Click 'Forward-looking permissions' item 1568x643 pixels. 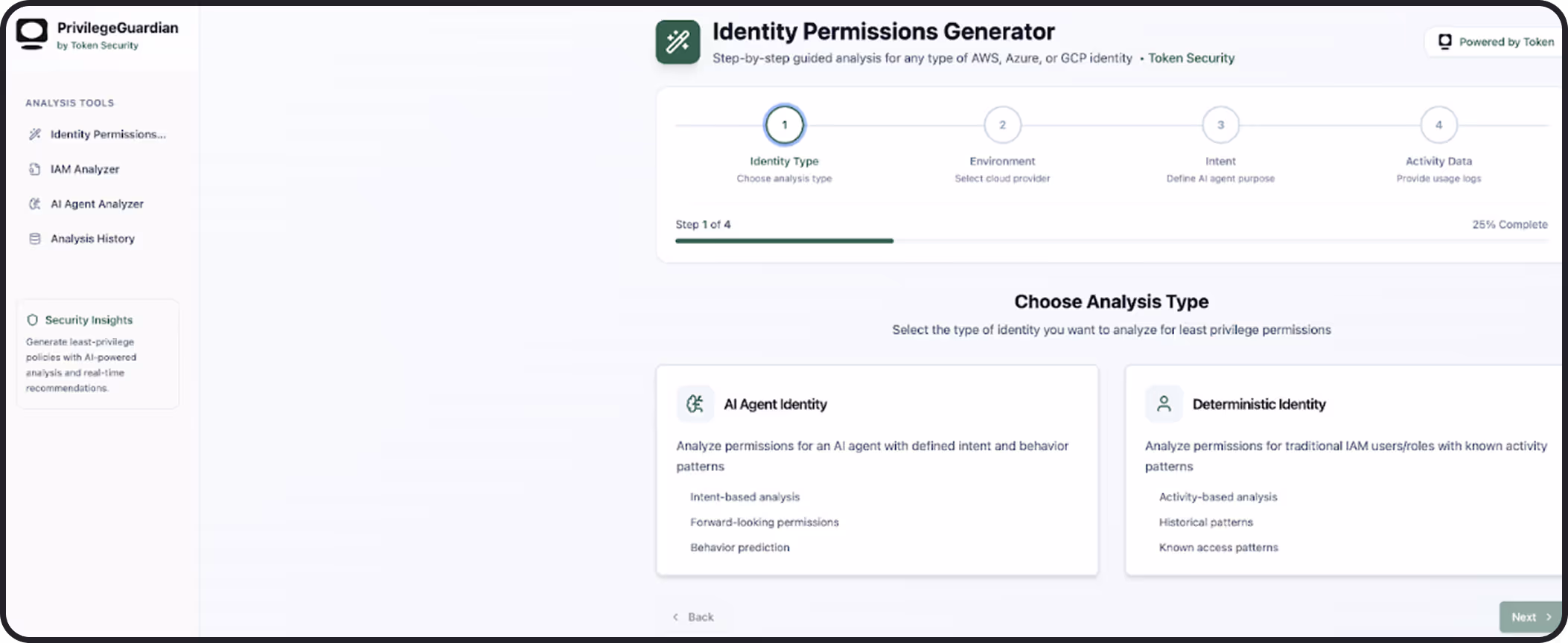coord(764,522)
